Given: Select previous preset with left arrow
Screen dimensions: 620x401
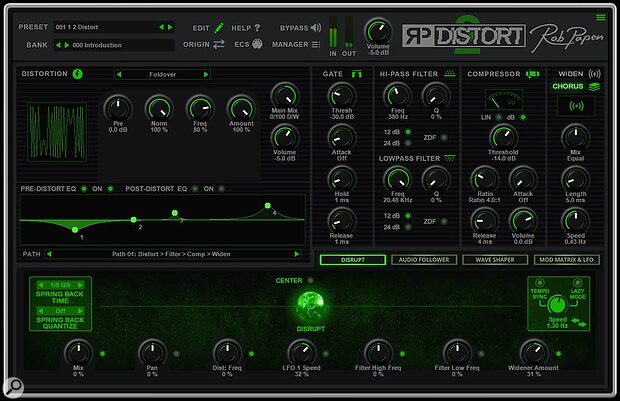Looking at the screenshot, I should 161,27.
